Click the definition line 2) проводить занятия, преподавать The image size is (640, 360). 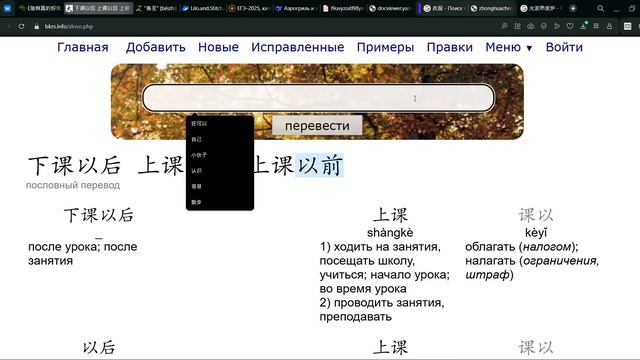click(x=382, y=309)
